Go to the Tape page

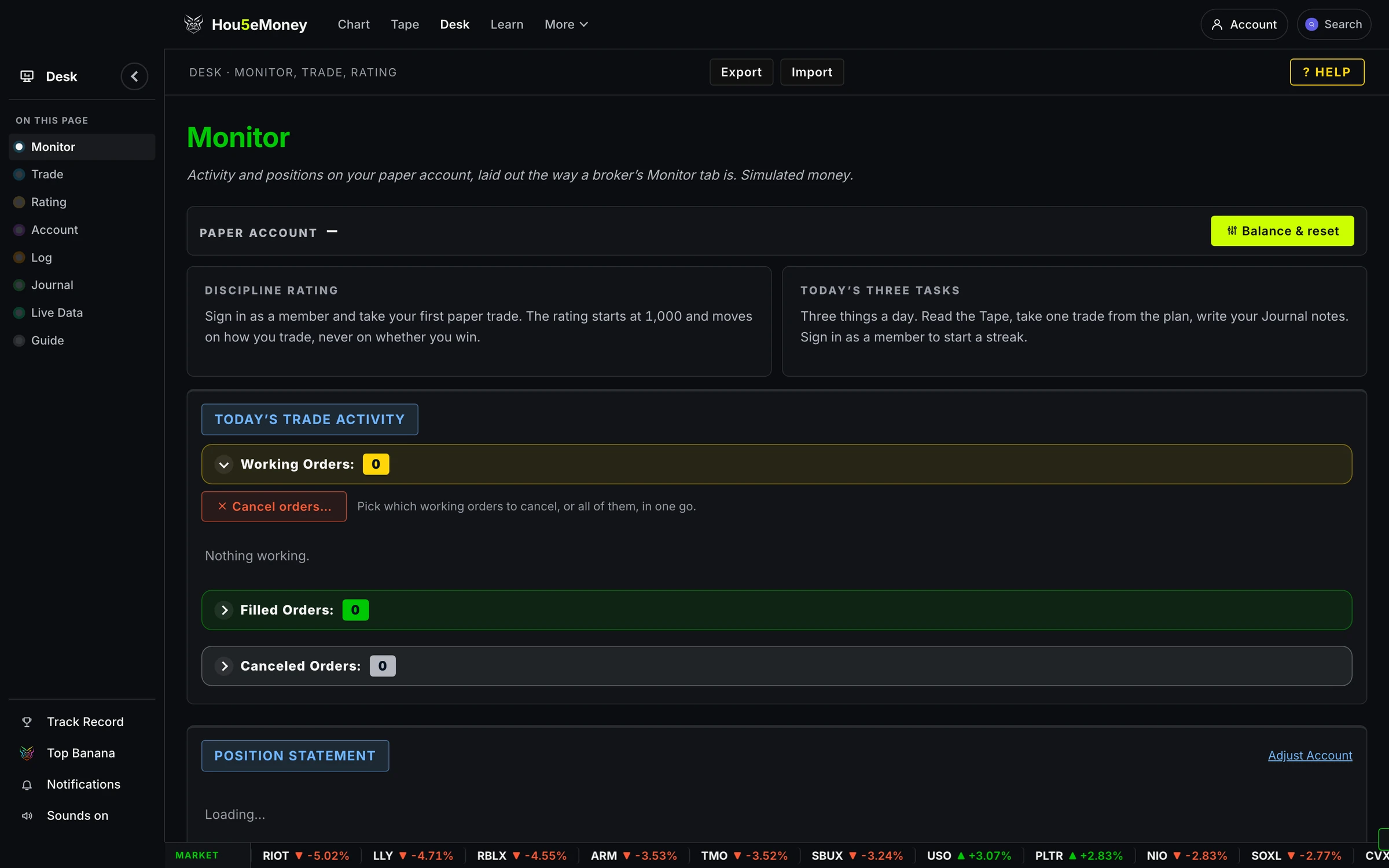[x=405, y=24]
